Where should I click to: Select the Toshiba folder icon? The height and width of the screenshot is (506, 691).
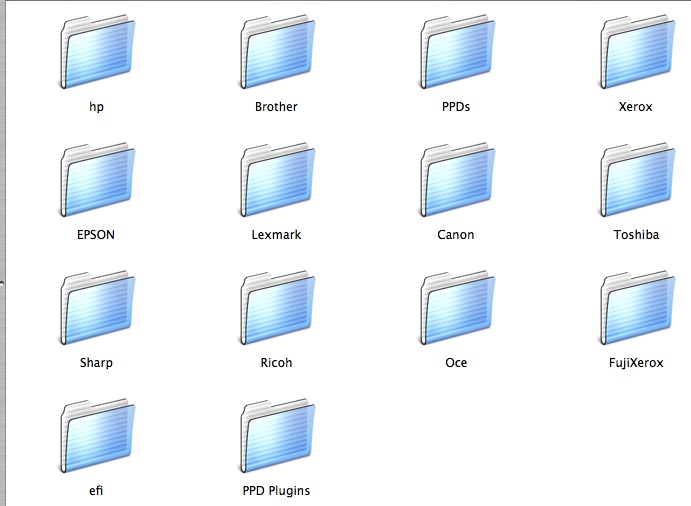637,180
